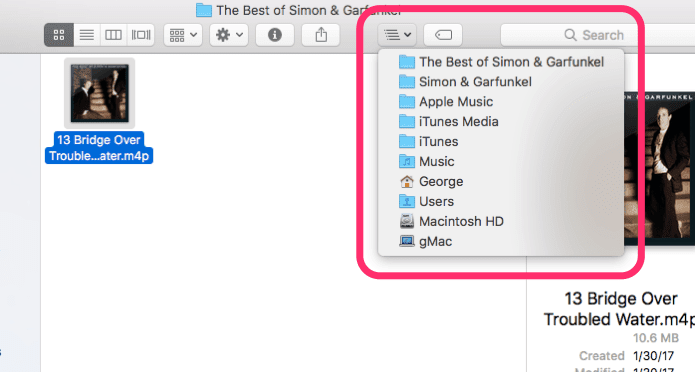Screen dimensions: 695x372
Task: Choose Simon & Garfunkel in path menu
Action: click(x=501, y=82)
